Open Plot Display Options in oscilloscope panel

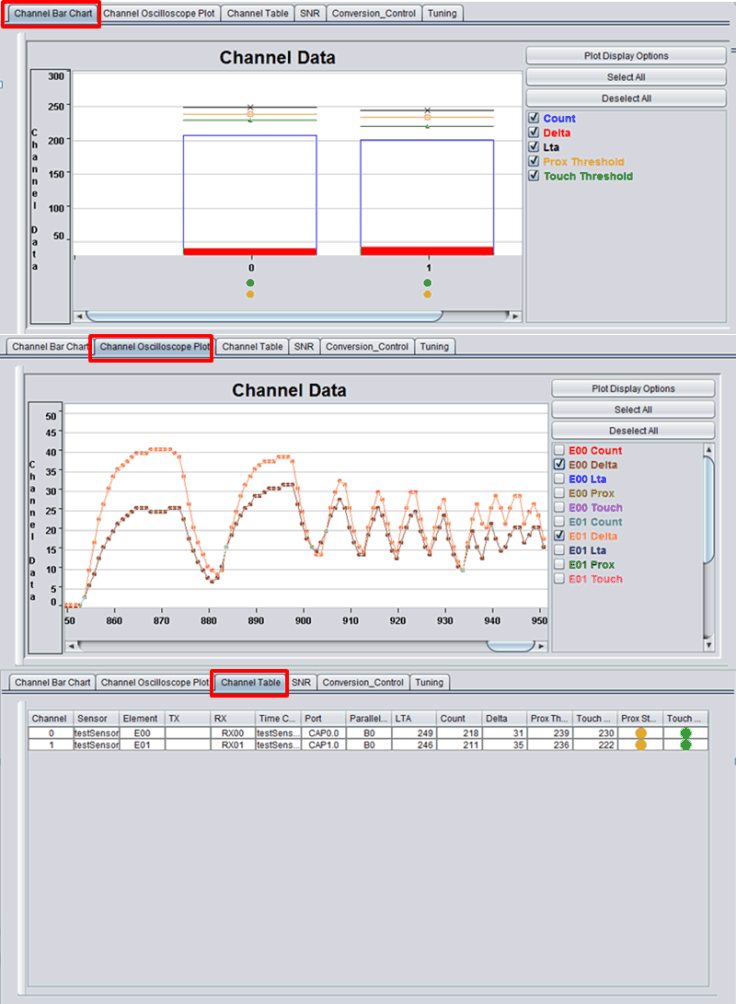(633, 389)
